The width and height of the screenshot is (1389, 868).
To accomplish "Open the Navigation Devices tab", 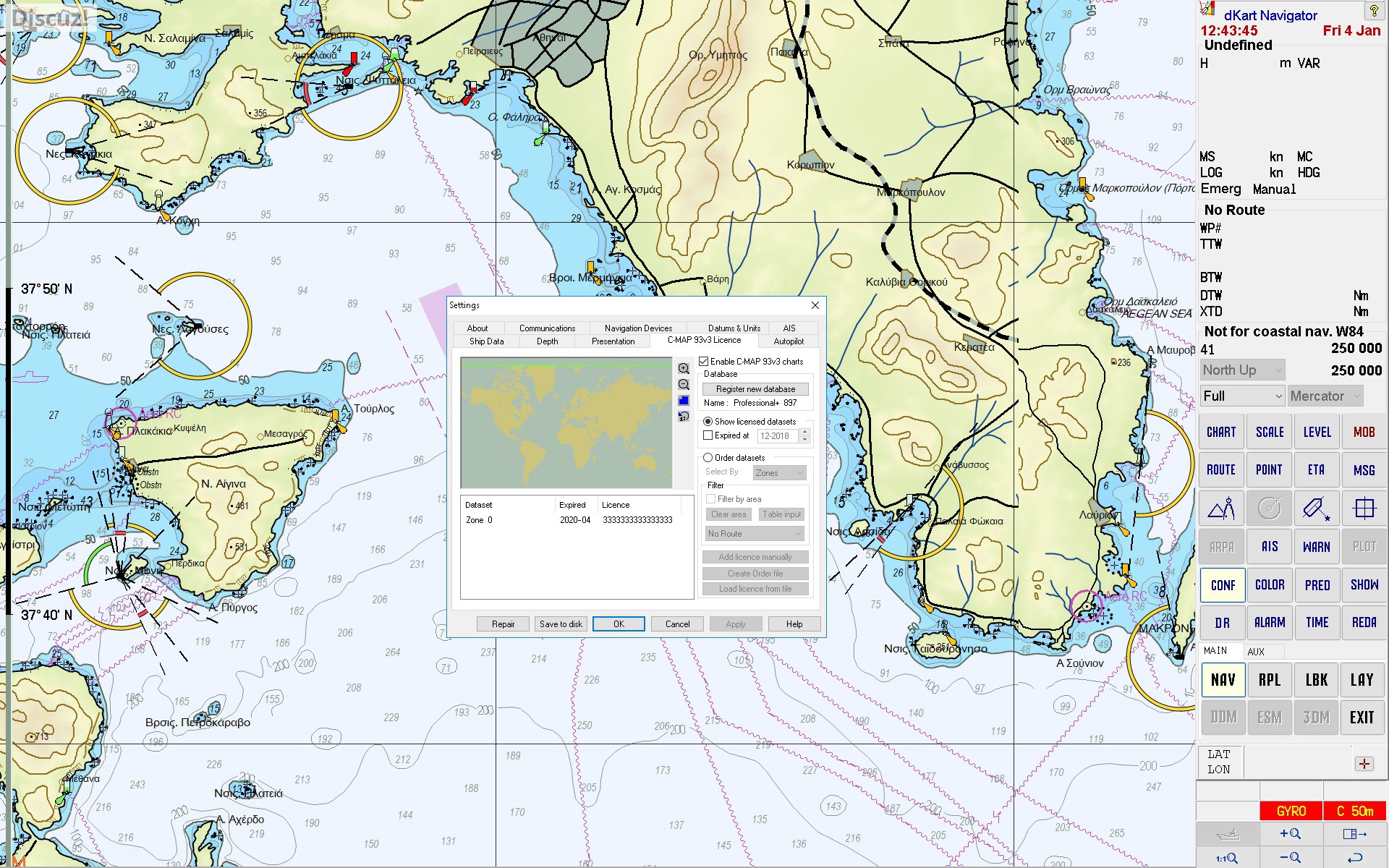I will [x=638, y=328].
